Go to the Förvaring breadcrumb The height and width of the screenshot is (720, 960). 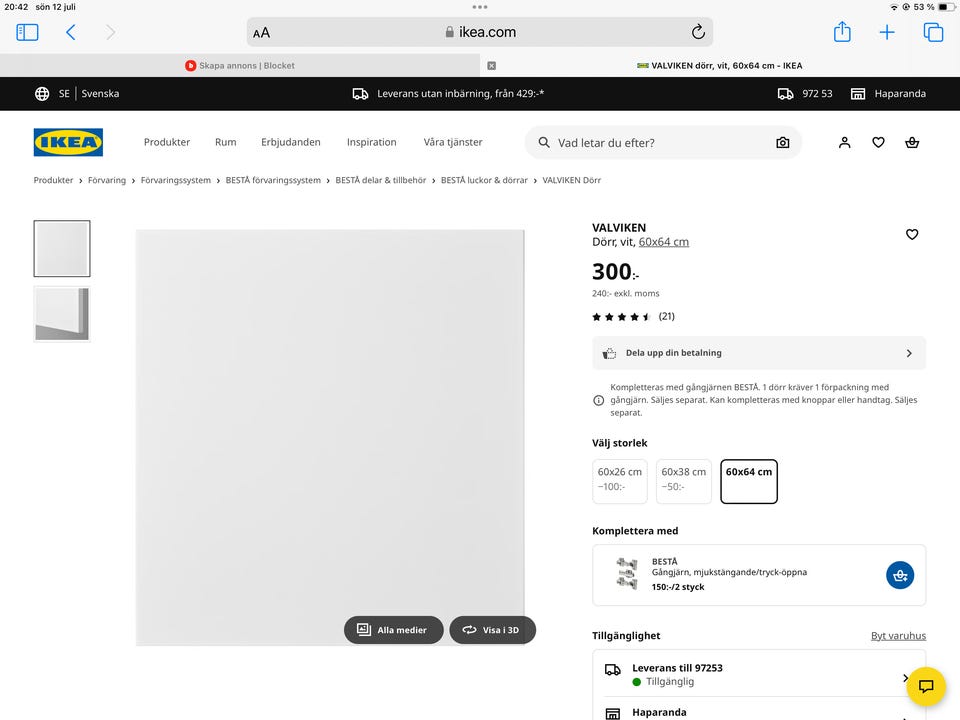(107, 180)
